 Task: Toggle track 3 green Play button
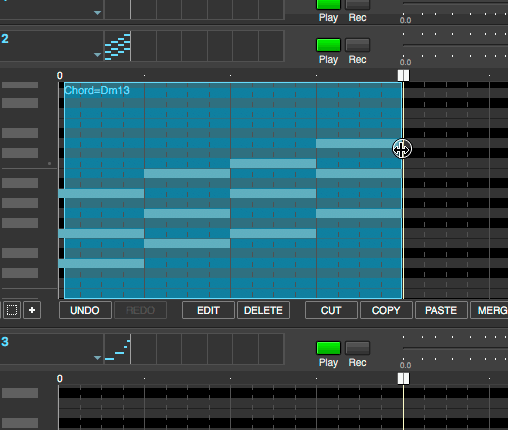[328, 348]
